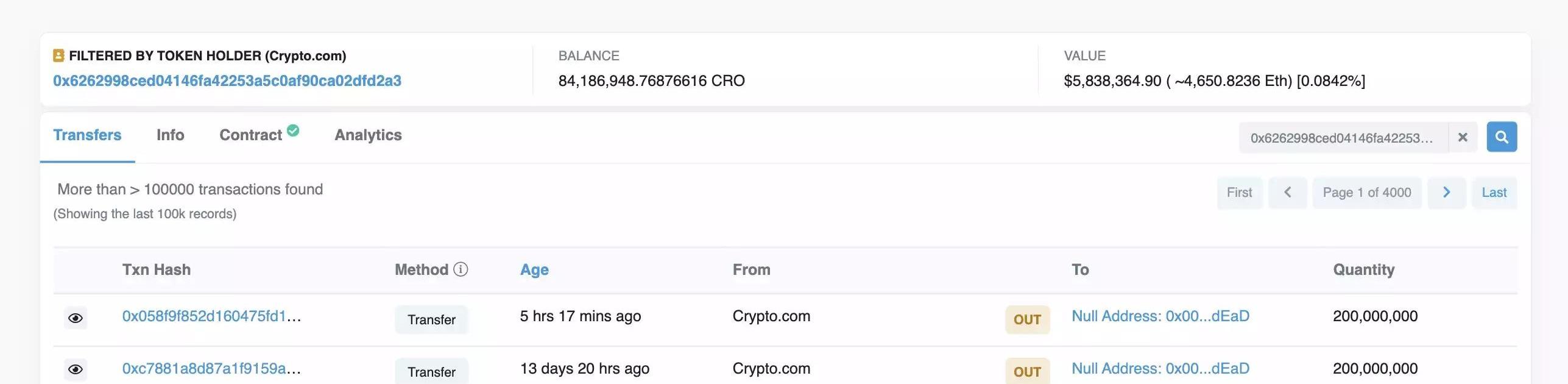Viewport: 1568px width, 384px height.
Task: Open the Info tab
Action: pyautogui.click(x=171, y=135)
